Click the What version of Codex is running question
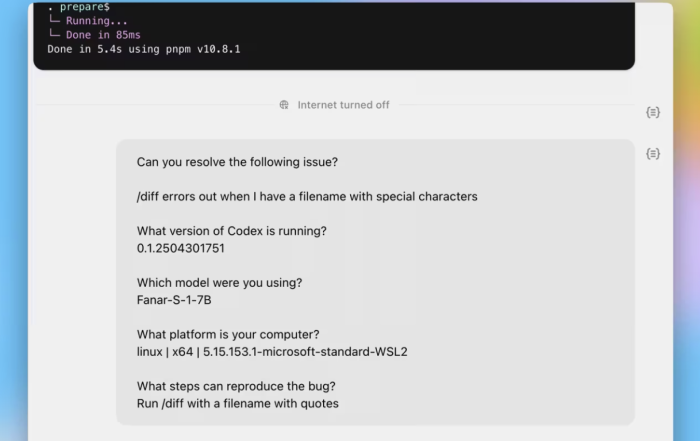This screenshot has width=700, height=441. pos(232,231)
